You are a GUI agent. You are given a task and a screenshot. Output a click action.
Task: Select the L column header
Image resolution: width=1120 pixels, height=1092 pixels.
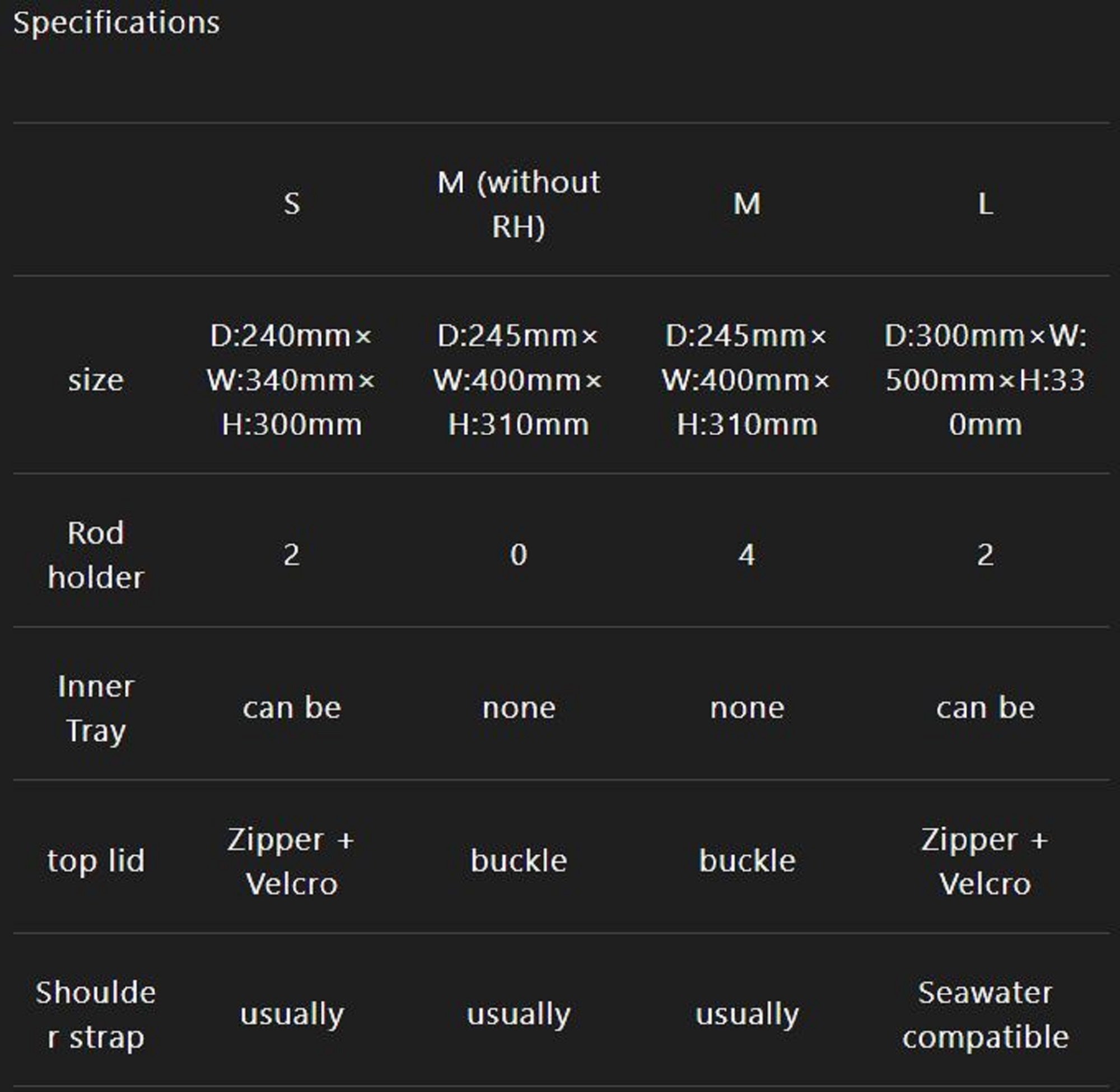pyautogui.click(x=984, y=204)
